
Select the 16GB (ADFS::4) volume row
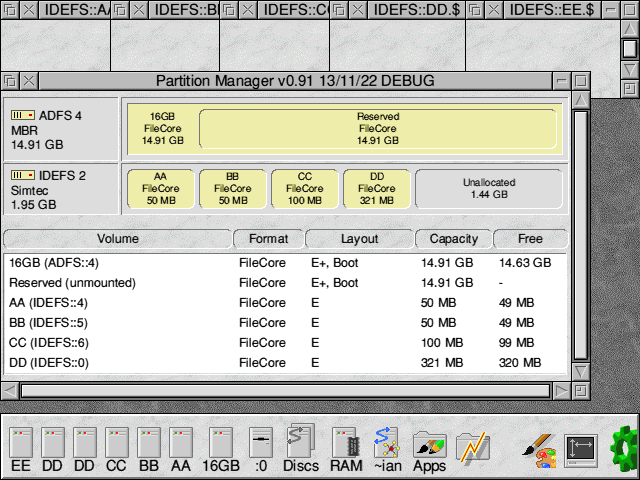pos(286,263)
